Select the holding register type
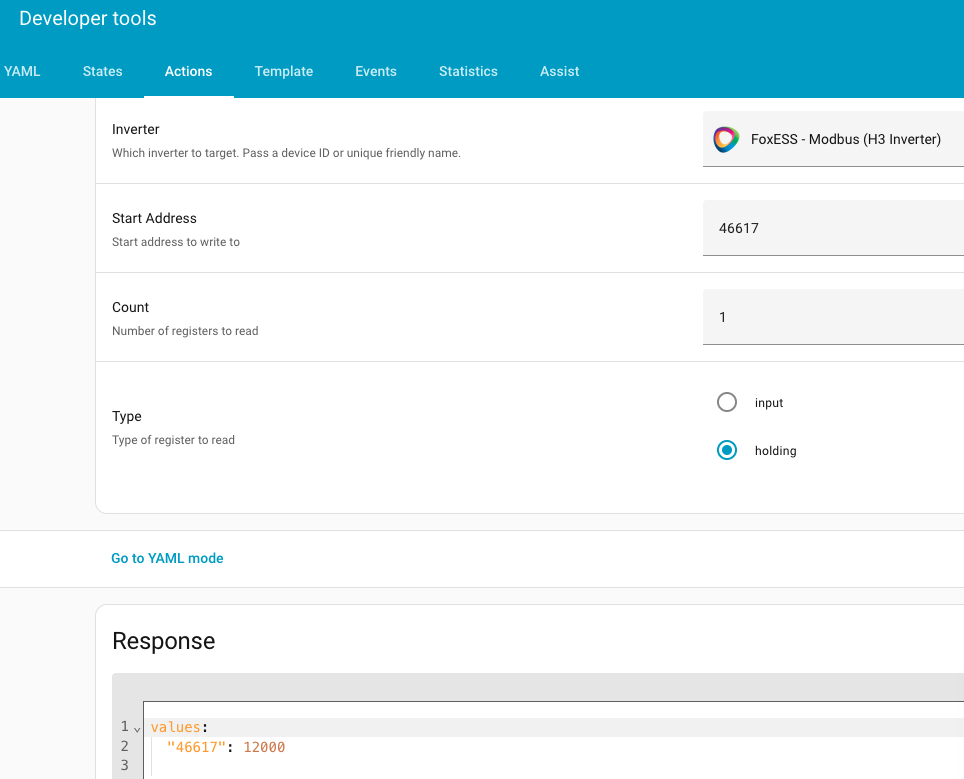The image size is (964, 779). [x=727, y=450]
